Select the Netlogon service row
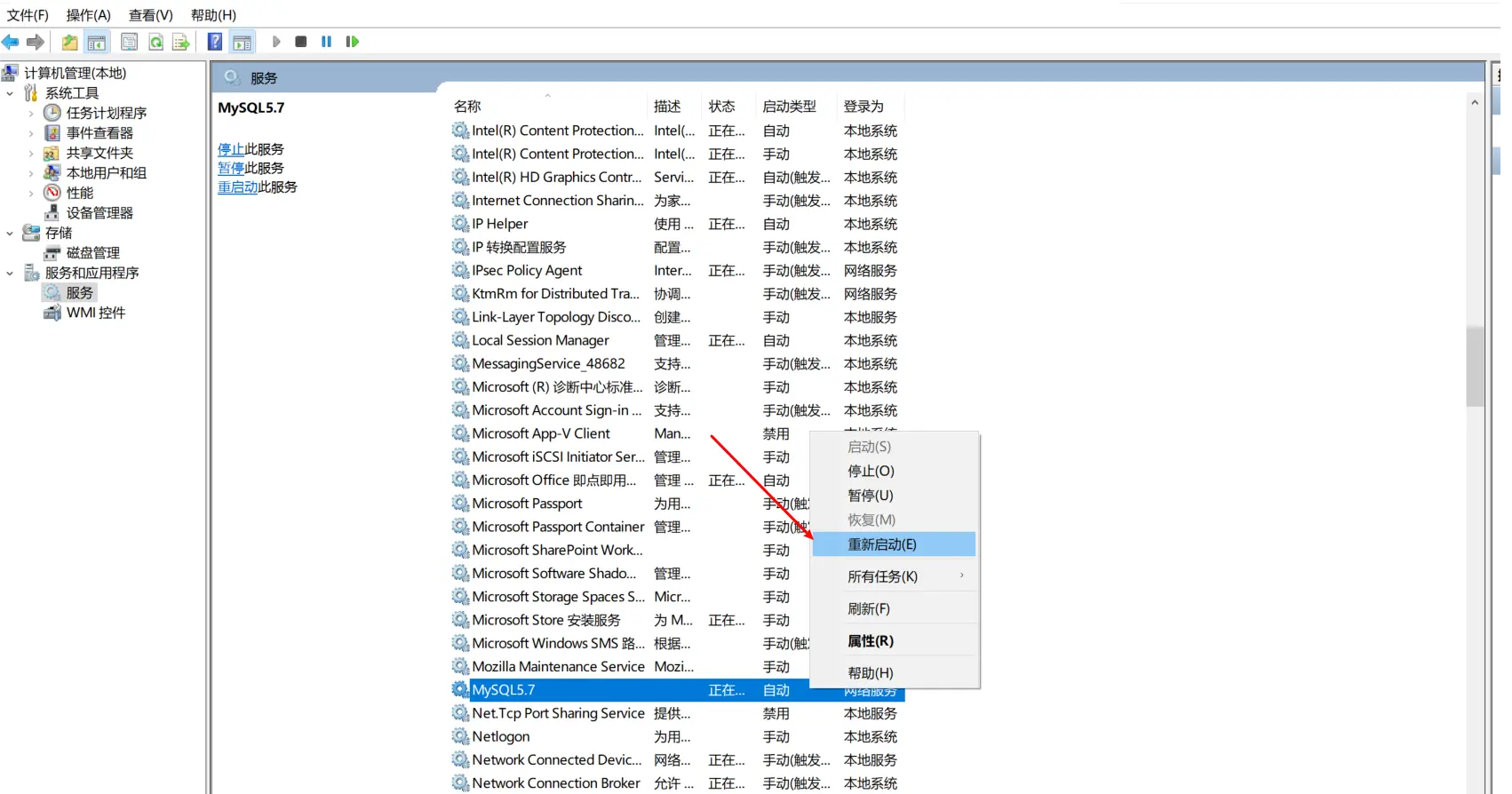The width and height of the screenshot is (1512, 794). [677, 737]
